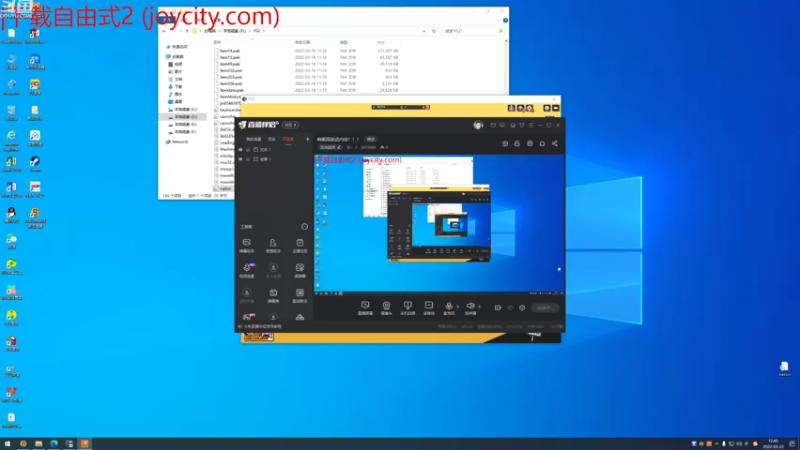Expand the chevron after FS2 in breadcrumb

(264, 31)
